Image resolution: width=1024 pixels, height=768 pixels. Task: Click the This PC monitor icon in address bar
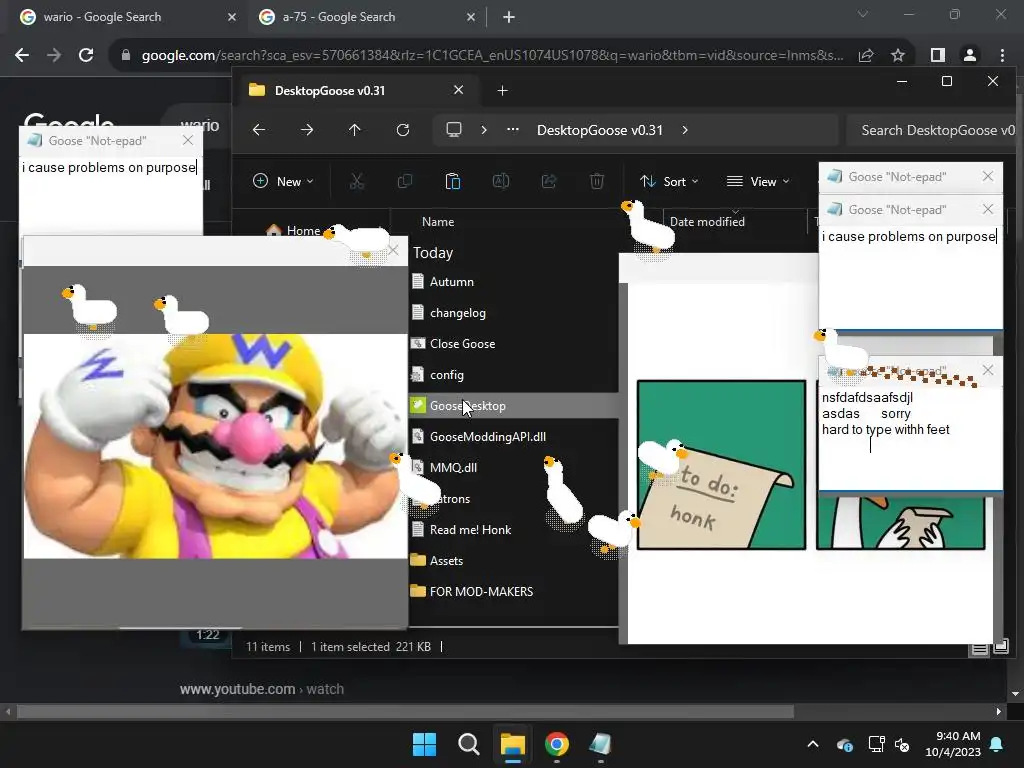pos(454,130)
